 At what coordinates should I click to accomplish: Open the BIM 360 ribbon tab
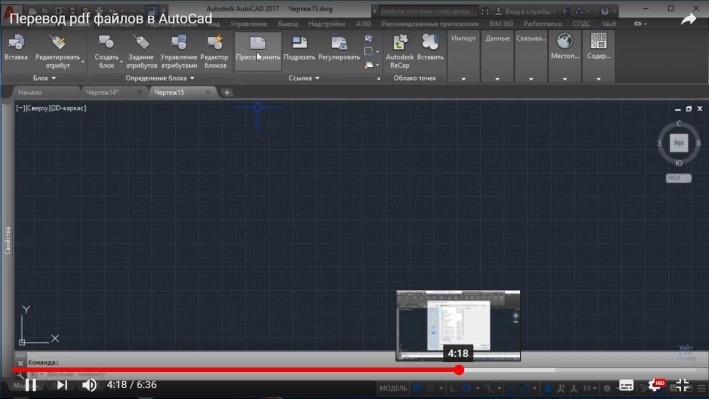[x=501, y=24]
